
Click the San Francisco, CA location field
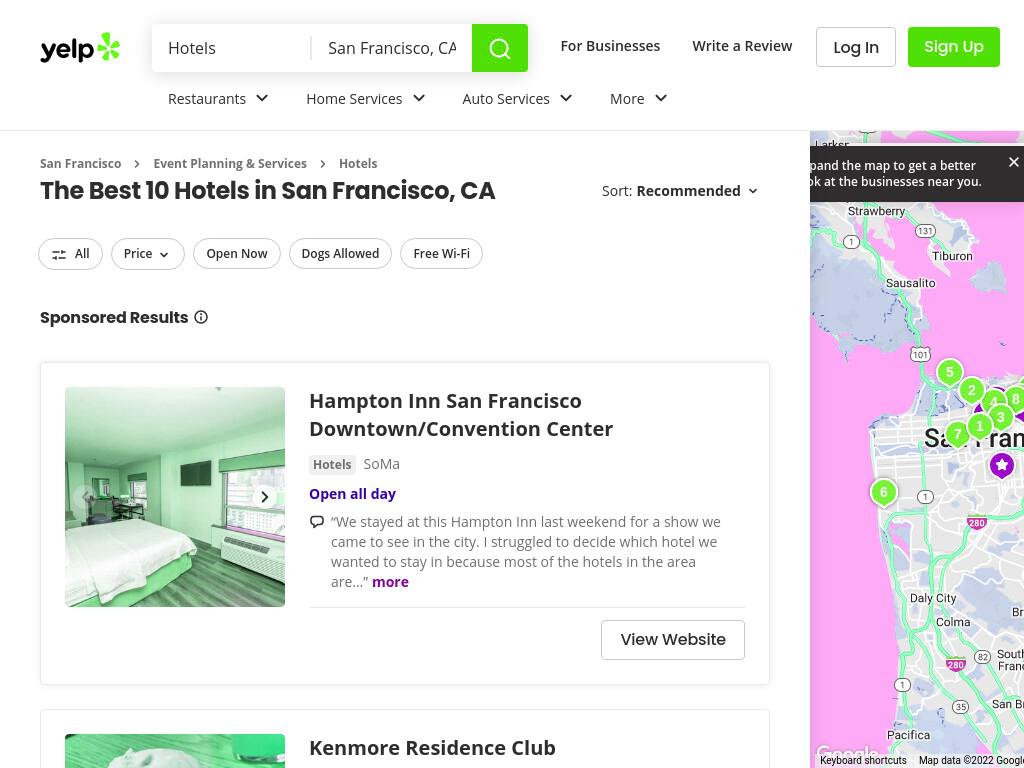392,48
